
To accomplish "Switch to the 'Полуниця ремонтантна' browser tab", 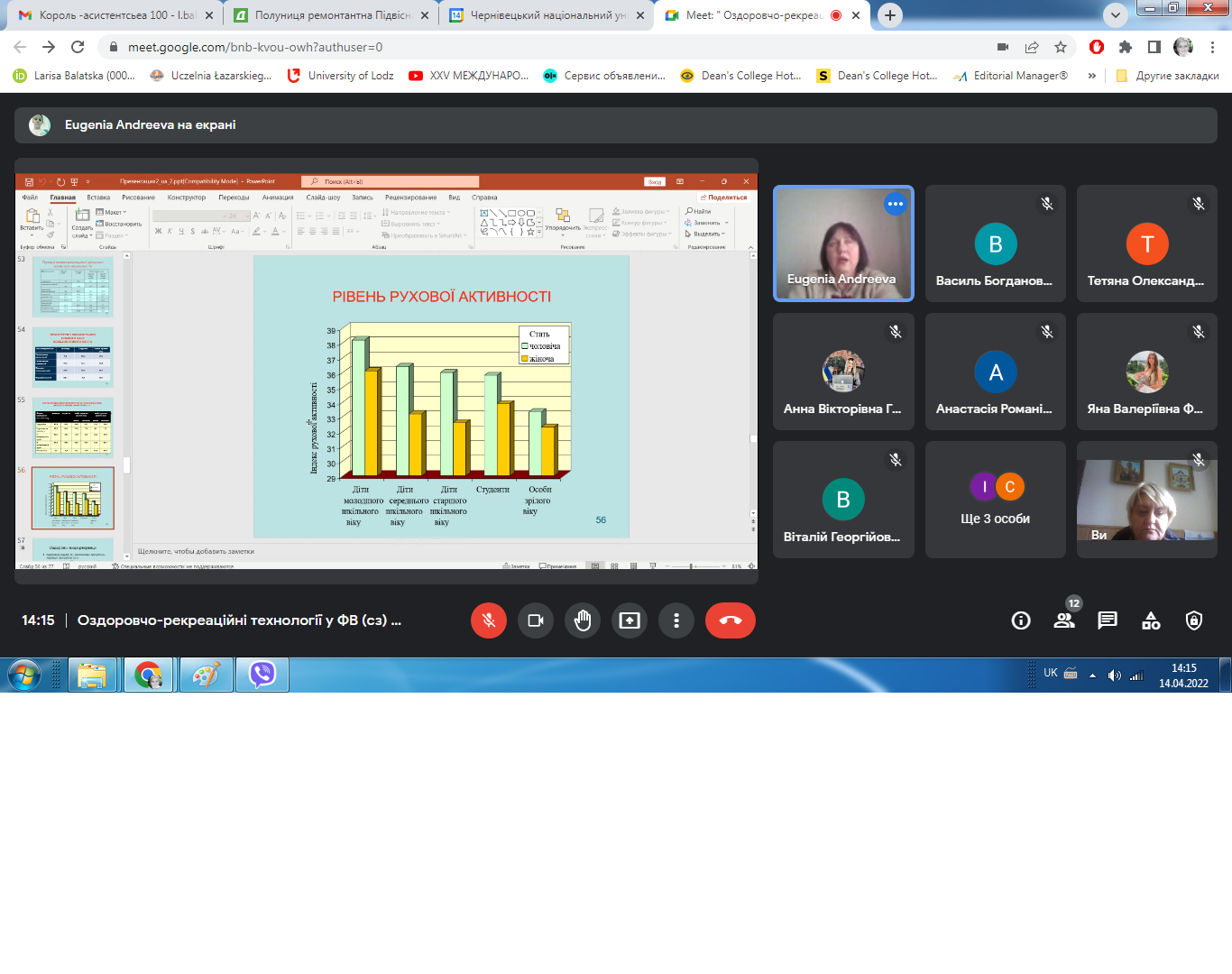I will point(331,15).
